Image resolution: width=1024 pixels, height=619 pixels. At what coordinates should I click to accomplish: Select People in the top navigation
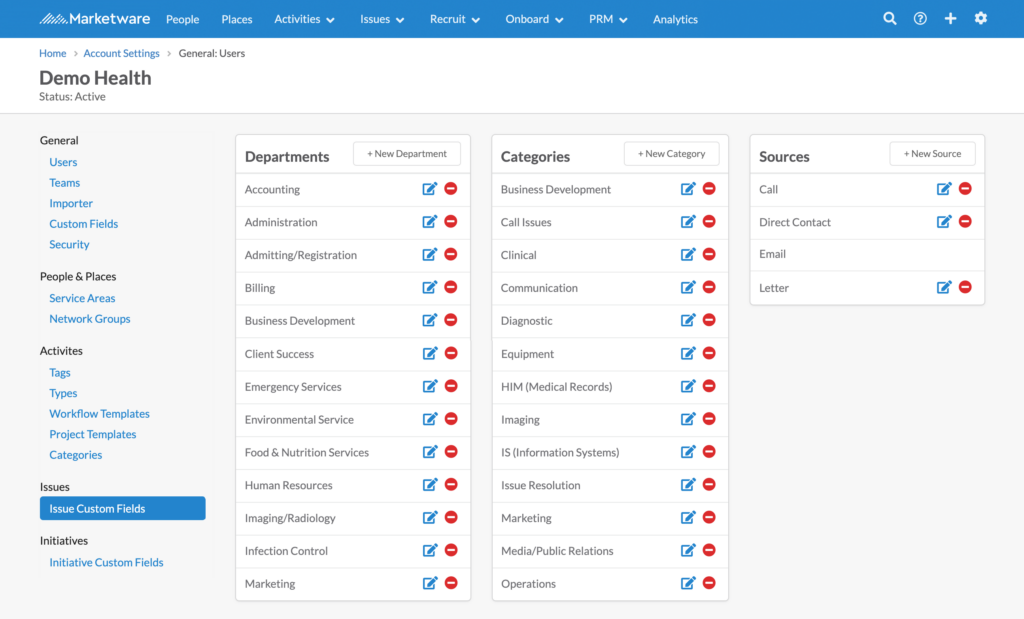coord(182,18)
